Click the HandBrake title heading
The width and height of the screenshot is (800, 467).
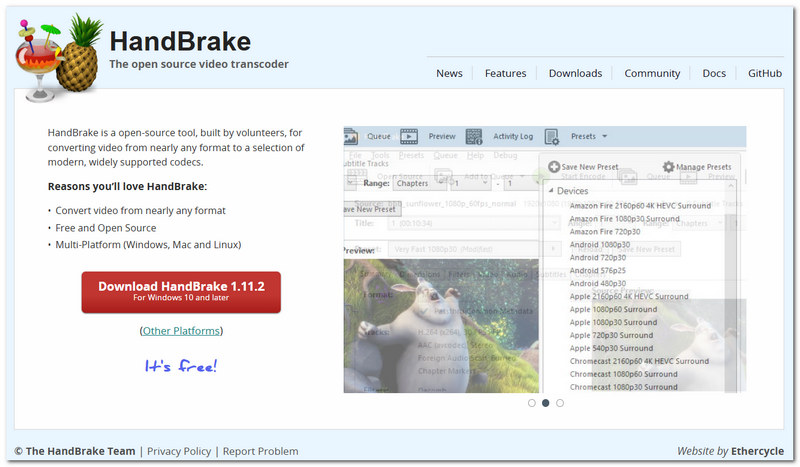click(x=180, y=41)
